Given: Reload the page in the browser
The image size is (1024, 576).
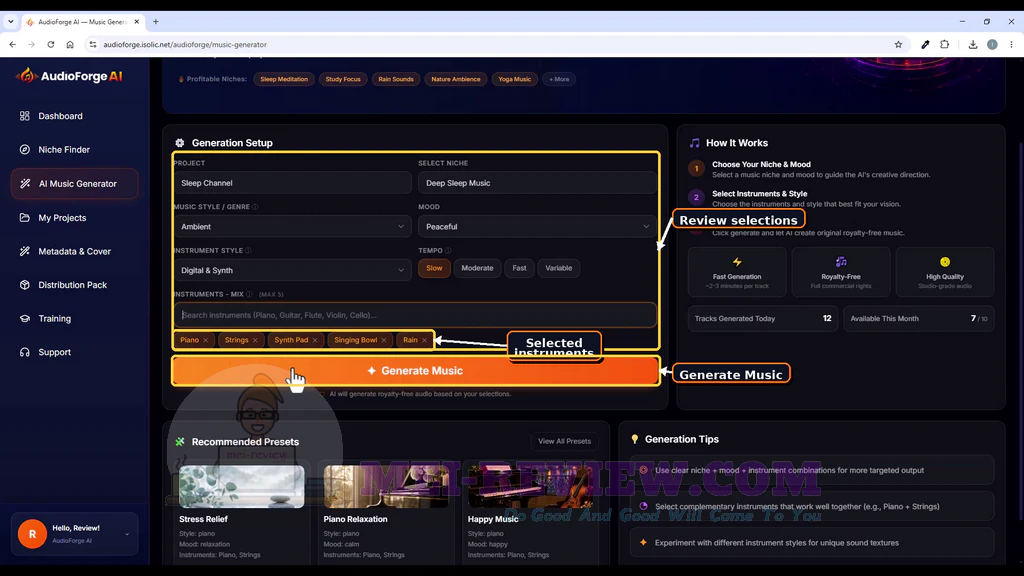Looking at the screenshot, I should (x=50, y=44).
